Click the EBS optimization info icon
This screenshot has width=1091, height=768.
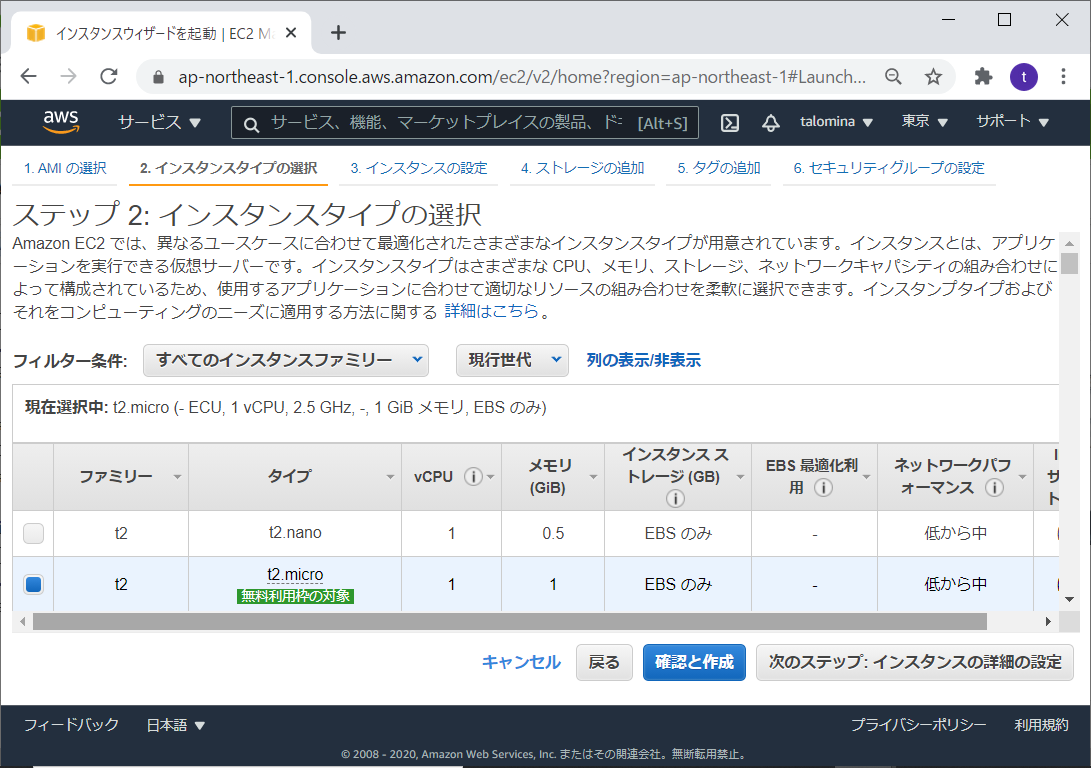tap(823, 488)
